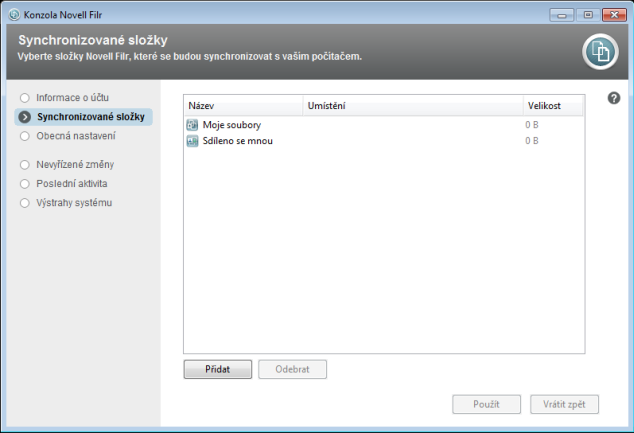The width and height of the screenshot is (634, 433).
Task: Select the Výstrahy systému radio button
Action: pyautogui.click(x=25, y=203)
